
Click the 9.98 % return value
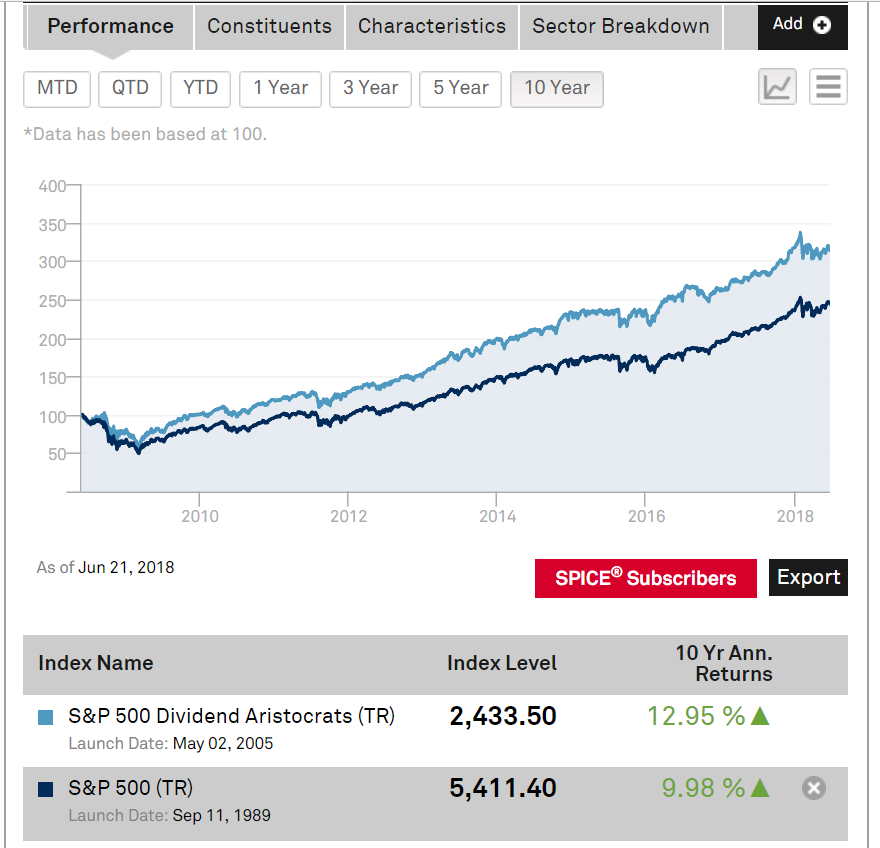click(x=703, y=788)
